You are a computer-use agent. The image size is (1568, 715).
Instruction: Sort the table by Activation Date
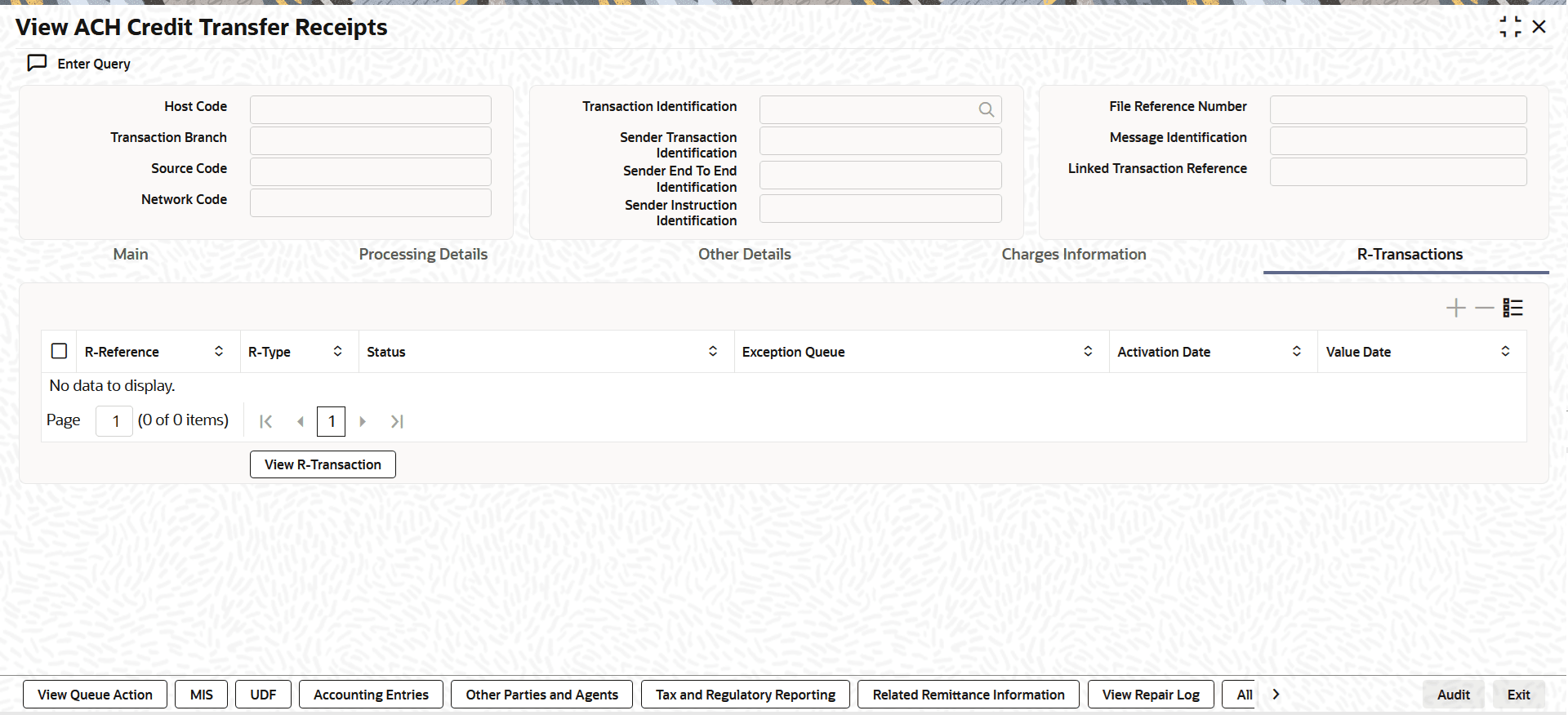1296,351
